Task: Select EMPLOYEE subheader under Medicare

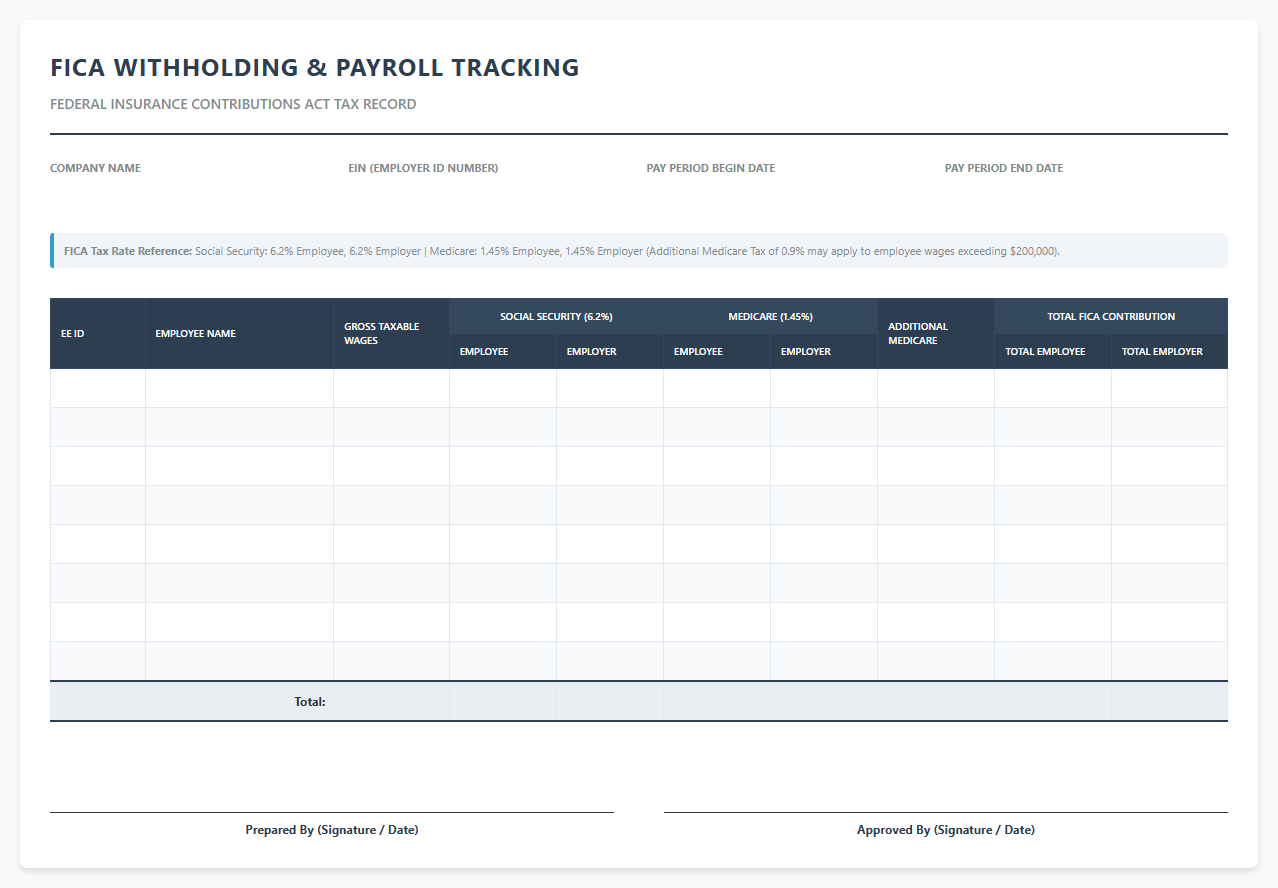Action: 717,352
